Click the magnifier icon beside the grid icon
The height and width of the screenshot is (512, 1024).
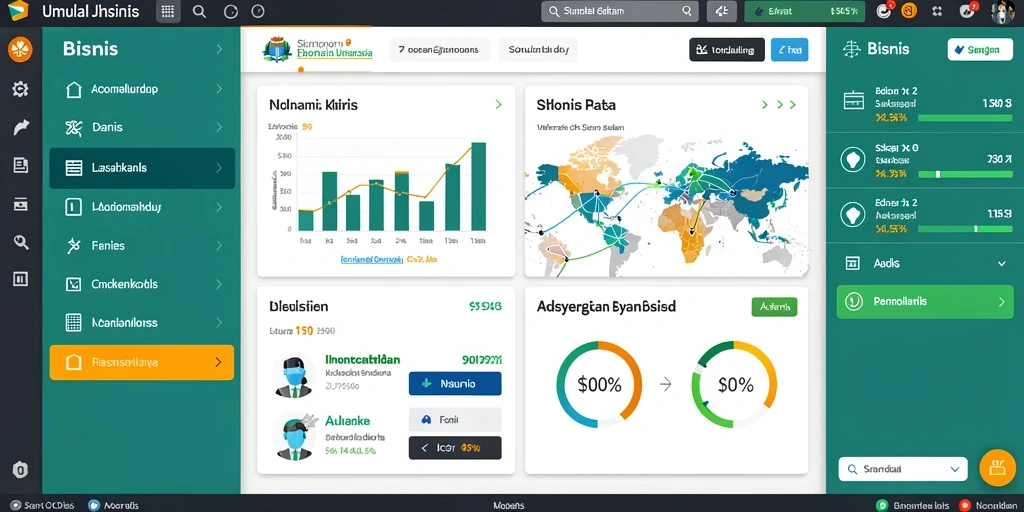(x=200, y=11)
